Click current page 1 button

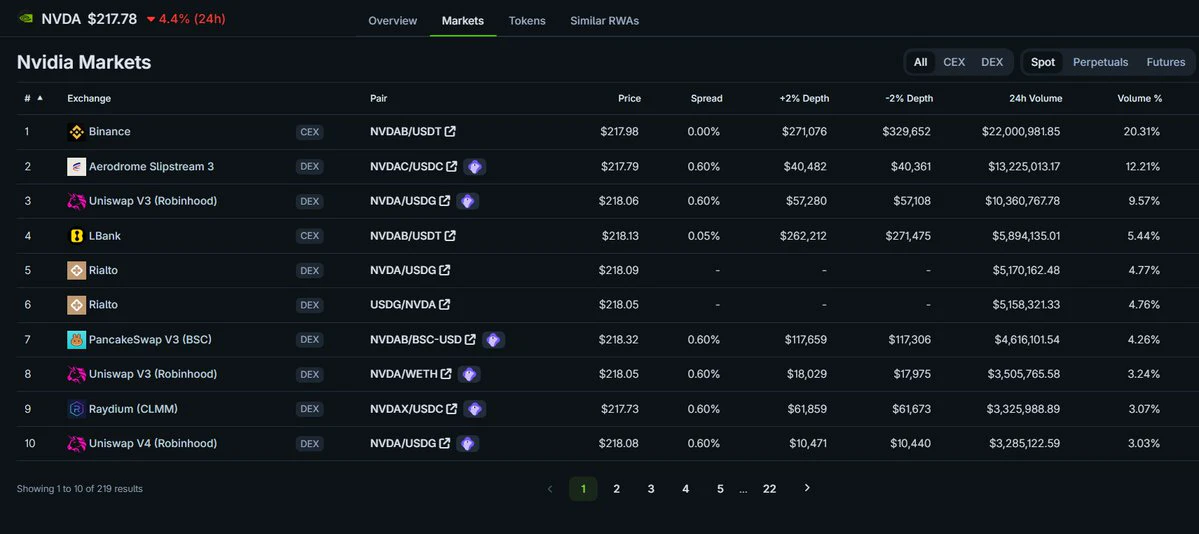[x=583, y=489]
